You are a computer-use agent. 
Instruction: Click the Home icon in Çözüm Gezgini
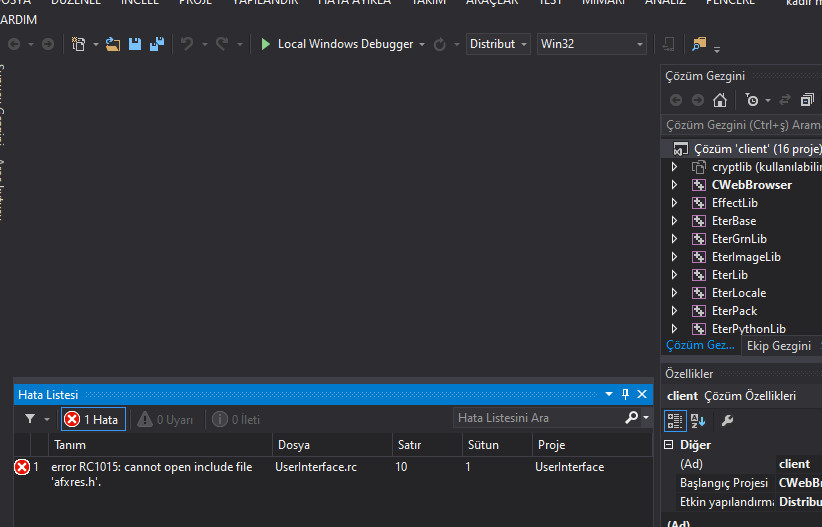(x=720, y=100)
